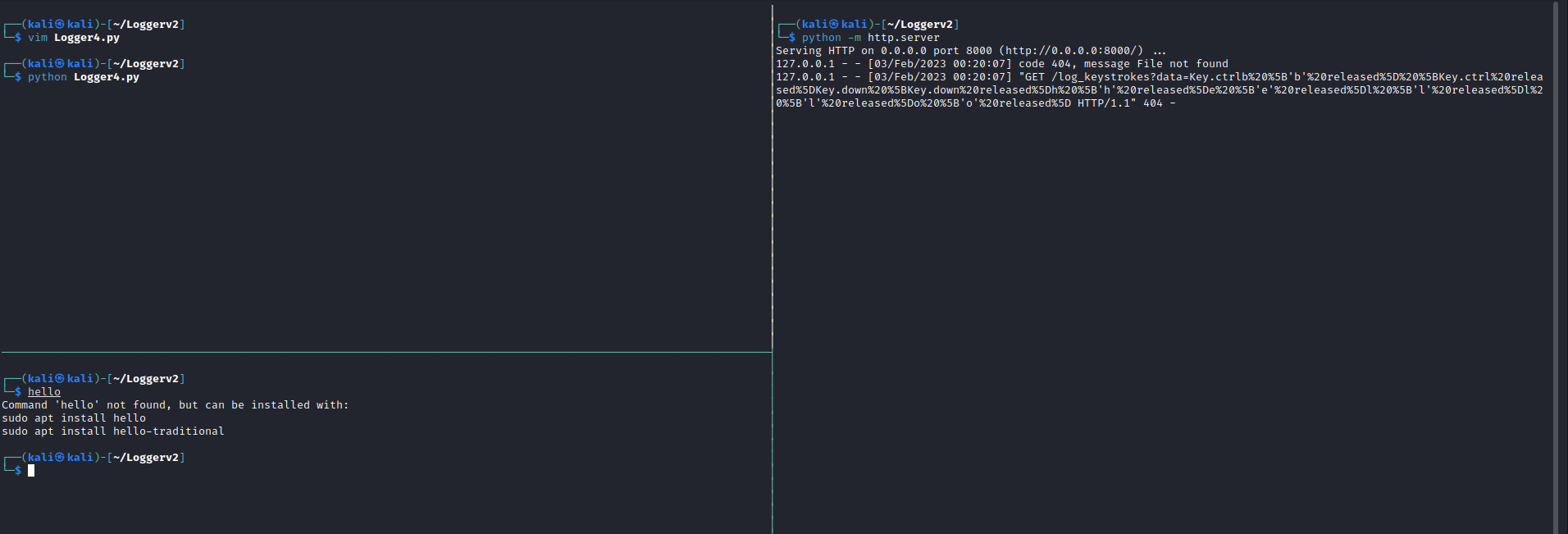Click the Kali symbol in the http.server prompt
Viewport: 1568px width, 534px height.
[833, 25]
